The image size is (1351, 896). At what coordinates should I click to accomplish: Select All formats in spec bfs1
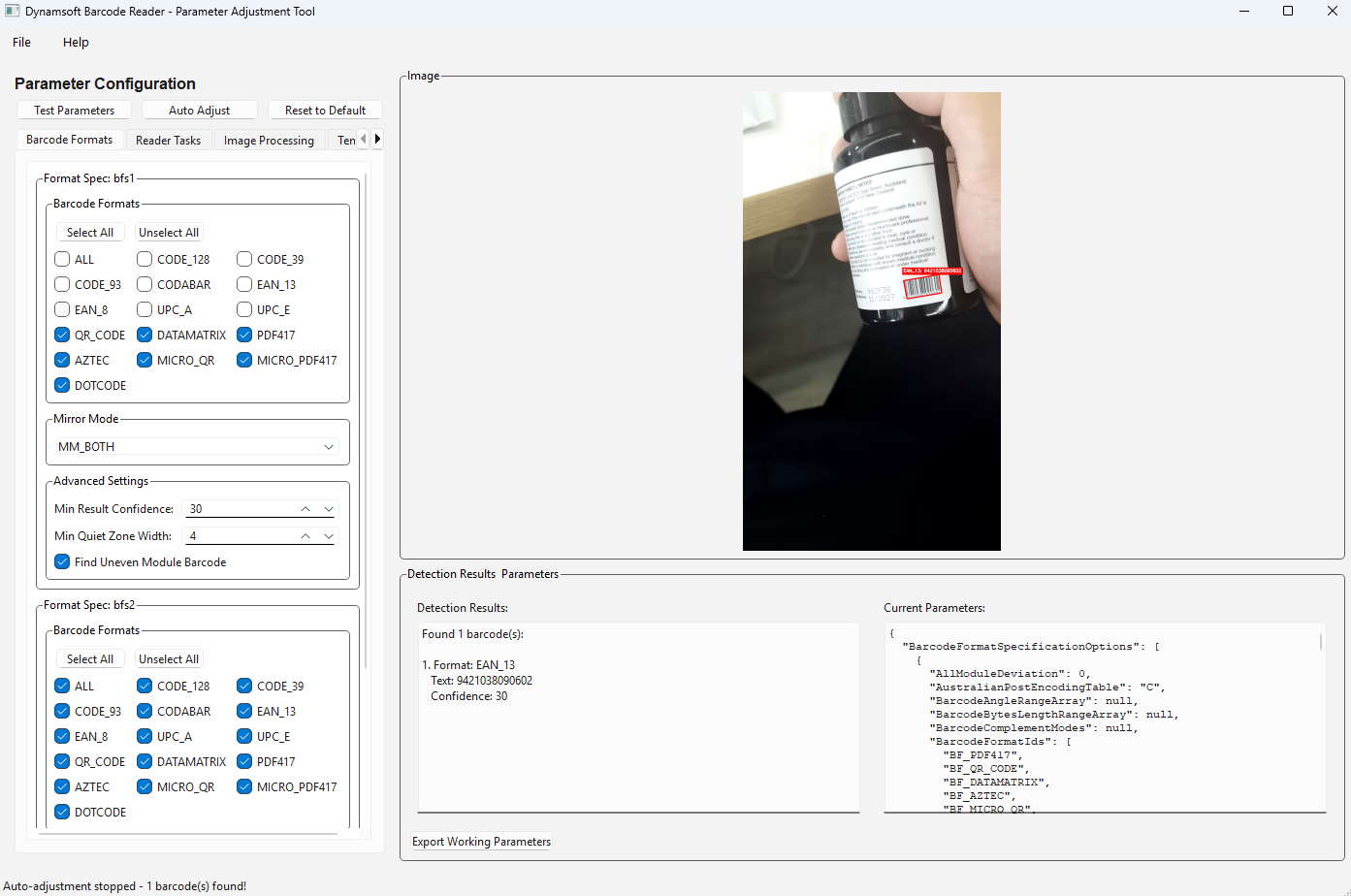click(90, 232)
